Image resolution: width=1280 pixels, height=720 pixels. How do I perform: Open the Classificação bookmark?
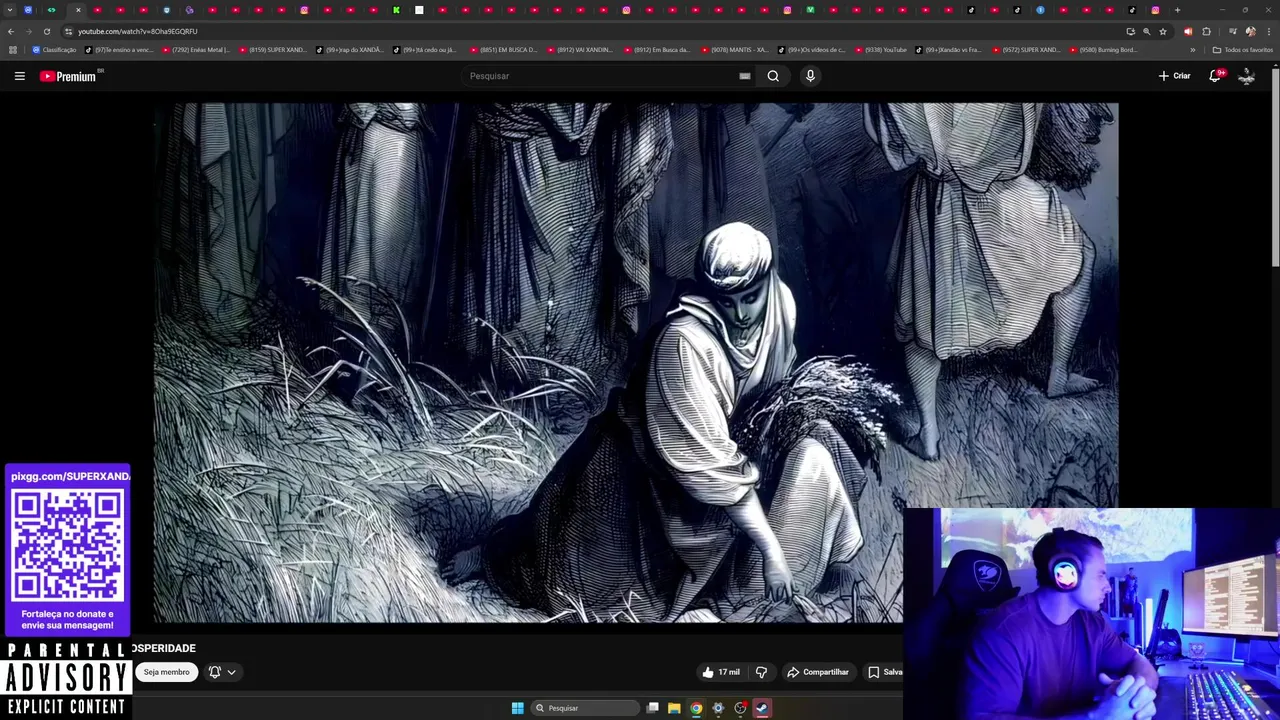click(54, 50)
